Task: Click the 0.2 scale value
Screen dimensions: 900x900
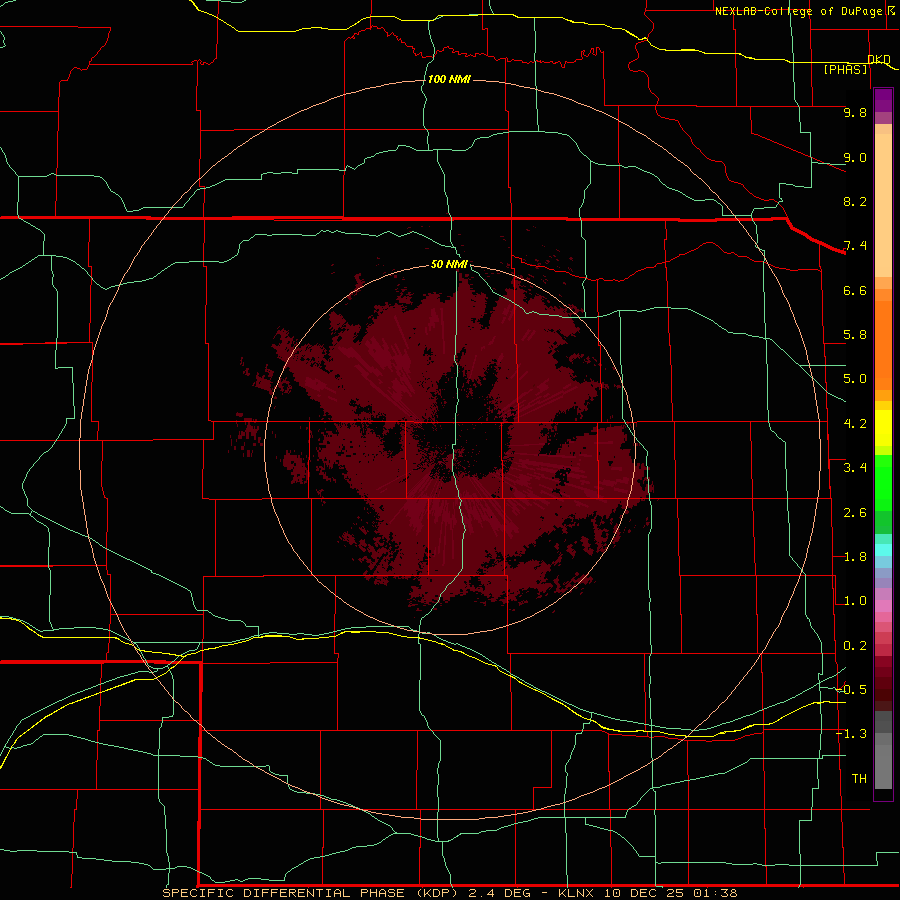Action: (x=855, y=646)
